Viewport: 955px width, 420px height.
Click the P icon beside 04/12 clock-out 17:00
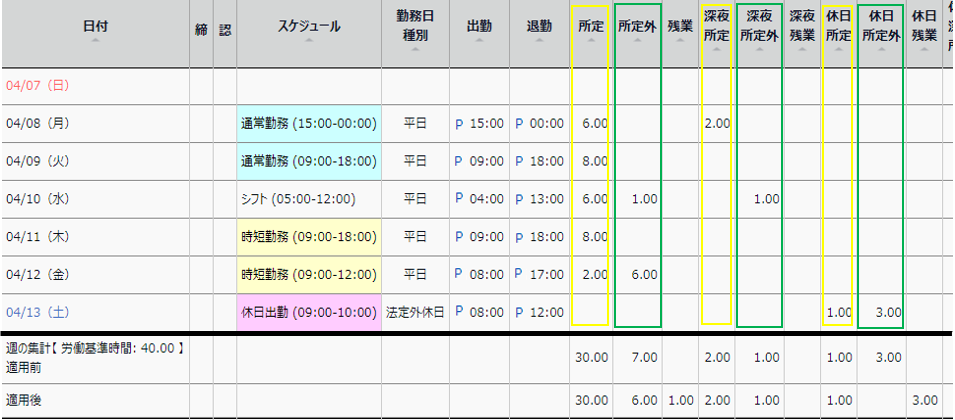pyautogui.click(x=519, y=275)
